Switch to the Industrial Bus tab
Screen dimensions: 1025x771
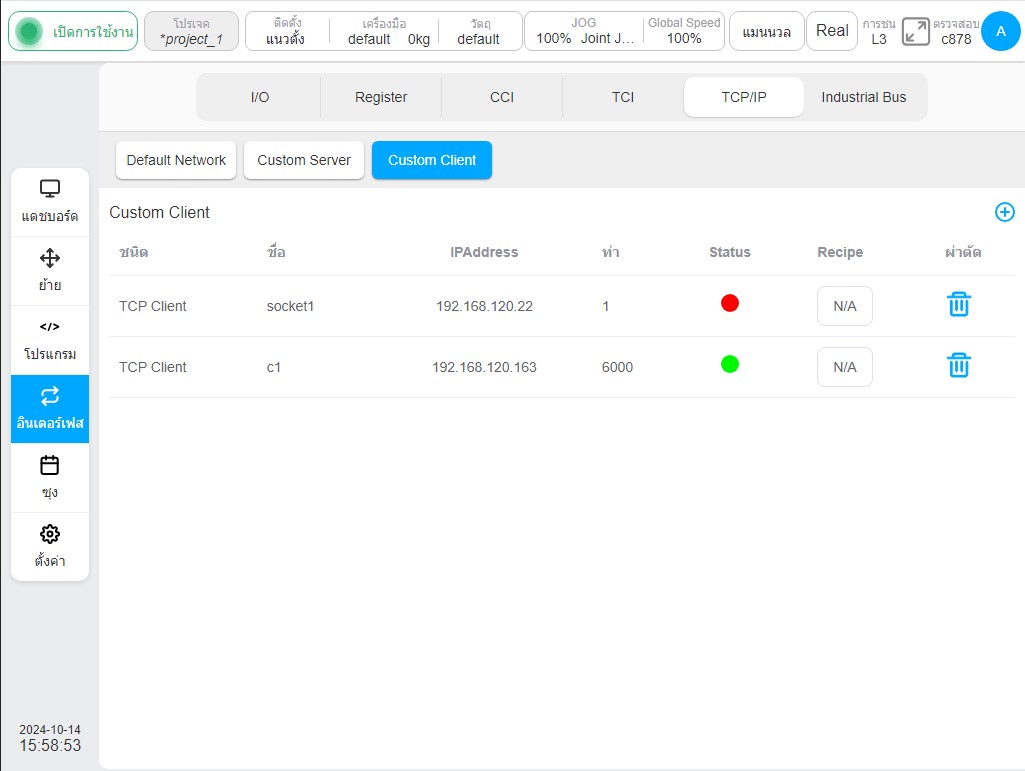pyautogui.click(x=864, y=97)
